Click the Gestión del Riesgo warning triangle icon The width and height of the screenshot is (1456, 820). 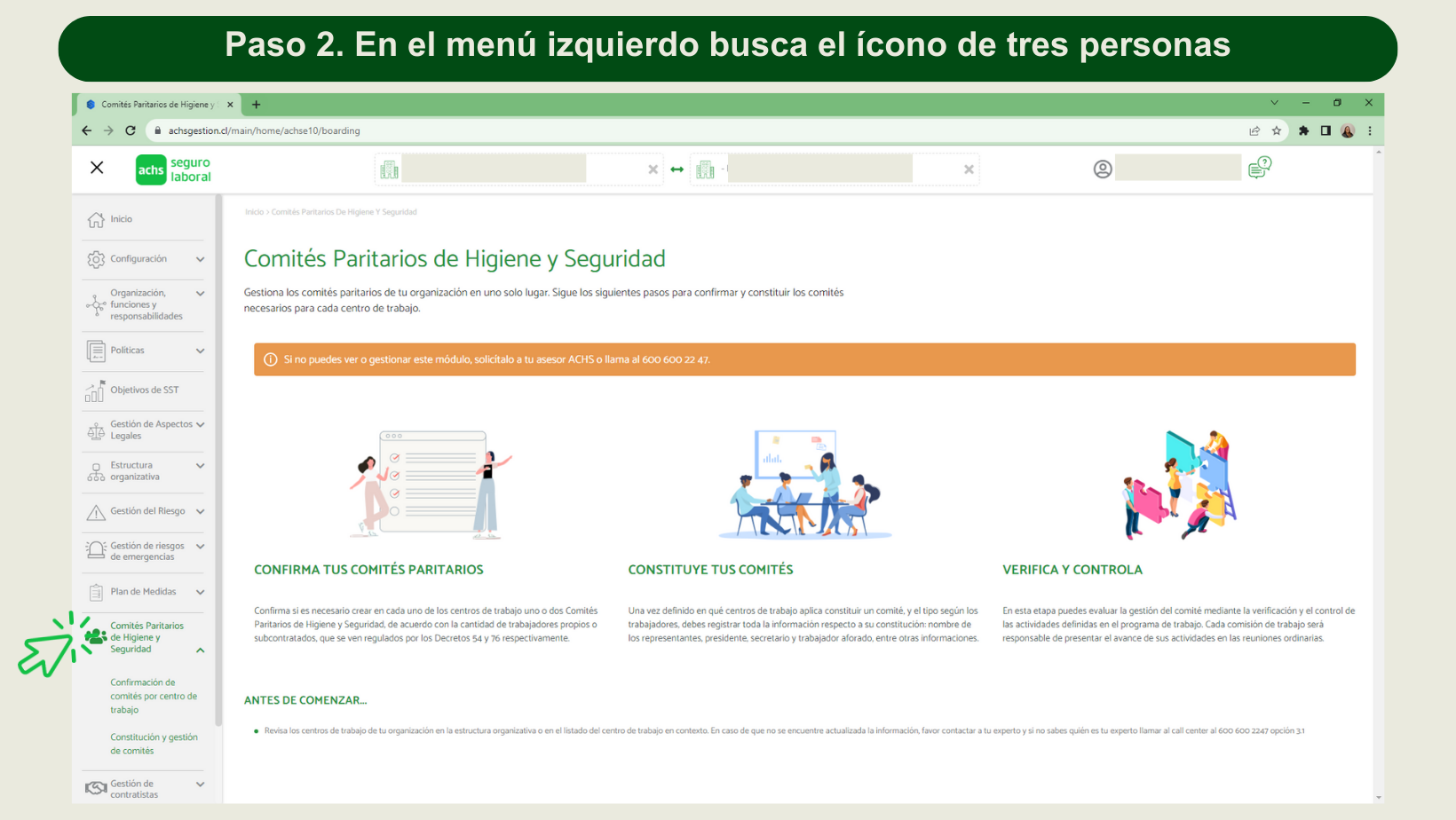(96, 512)
